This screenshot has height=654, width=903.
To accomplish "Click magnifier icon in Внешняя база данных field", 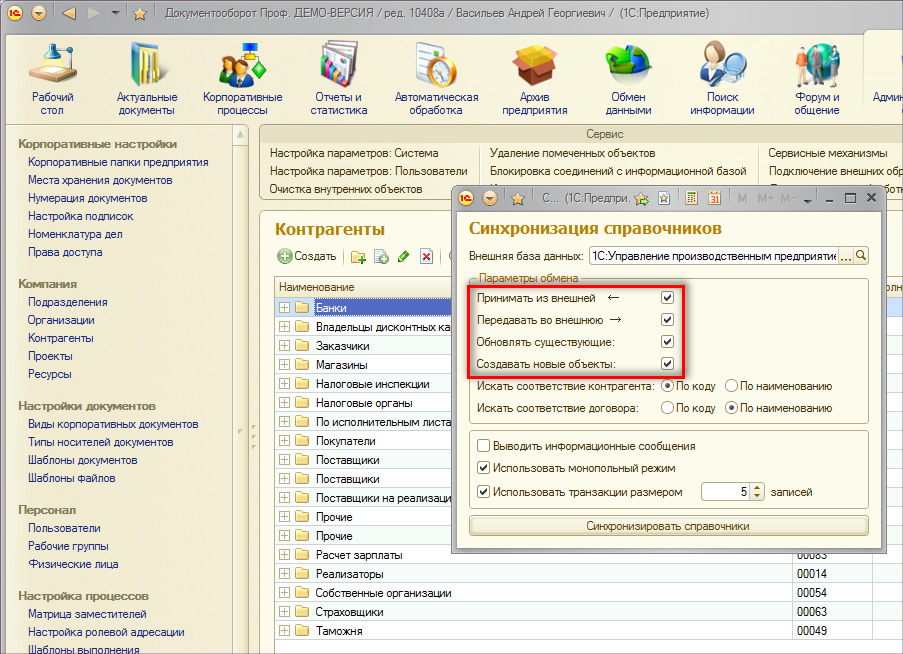I will [861, 256].
